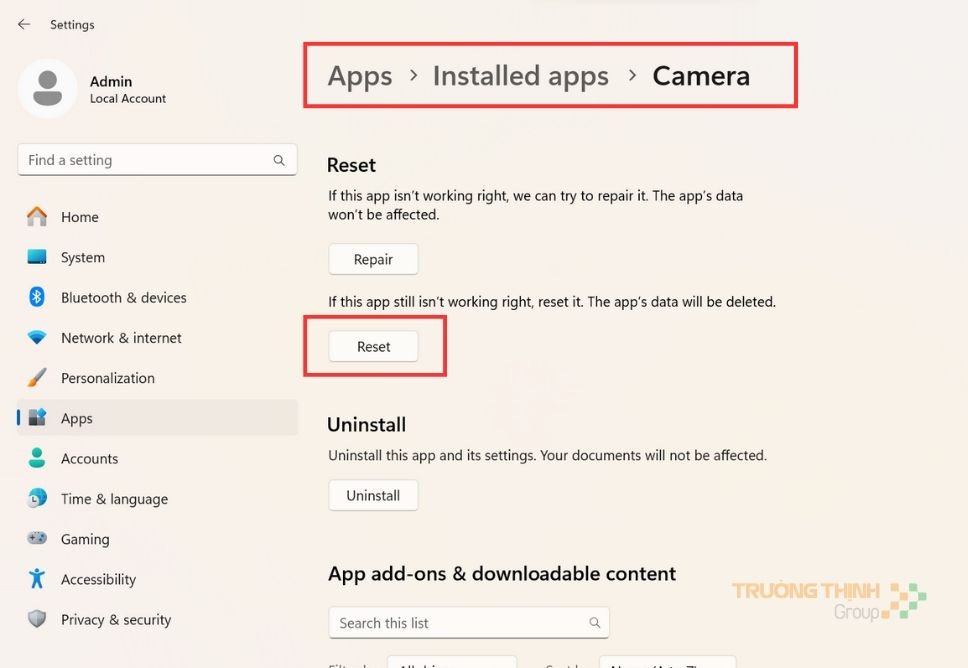Open System settings from the sidebar
This screenshot has width=968, height=668.
click(35, 257)
